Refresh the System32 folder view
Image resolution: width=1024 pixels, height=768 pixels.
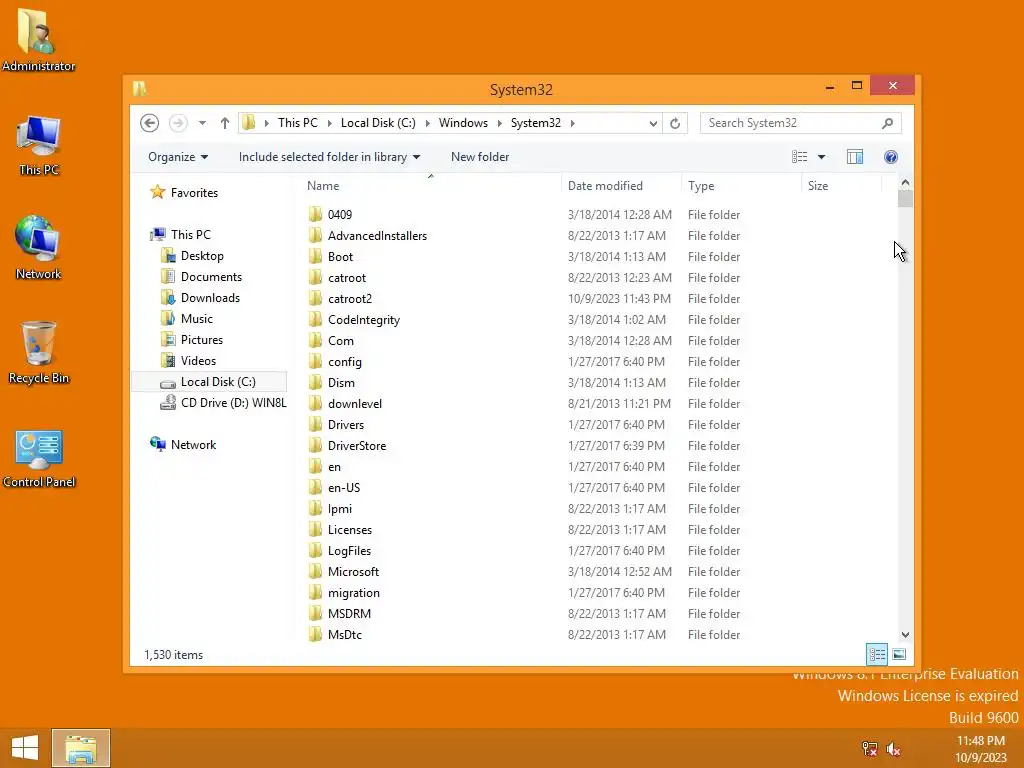click(x=675, y=123)
